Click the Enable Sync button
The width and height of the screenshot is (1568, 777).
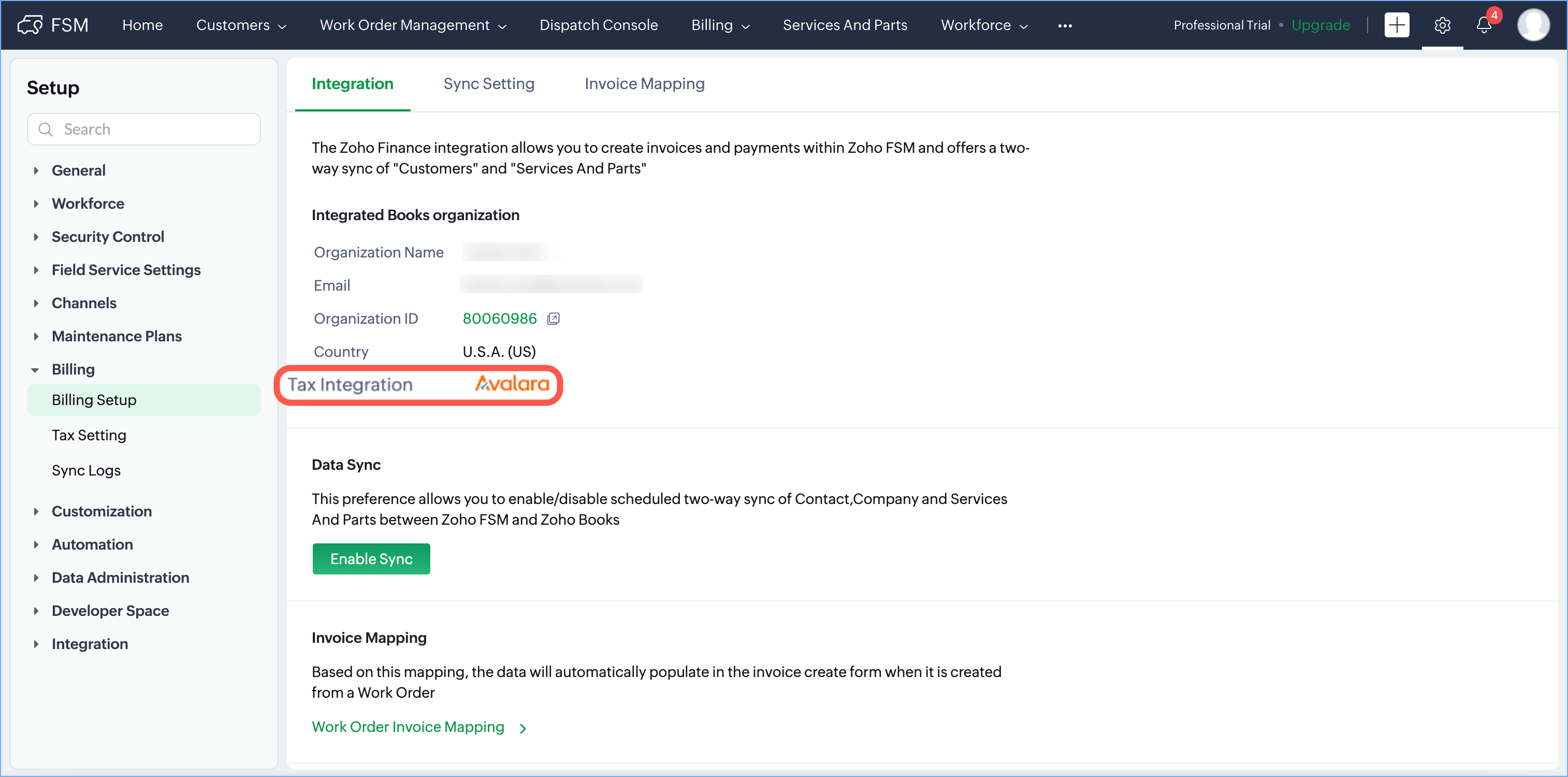(371, 558)
